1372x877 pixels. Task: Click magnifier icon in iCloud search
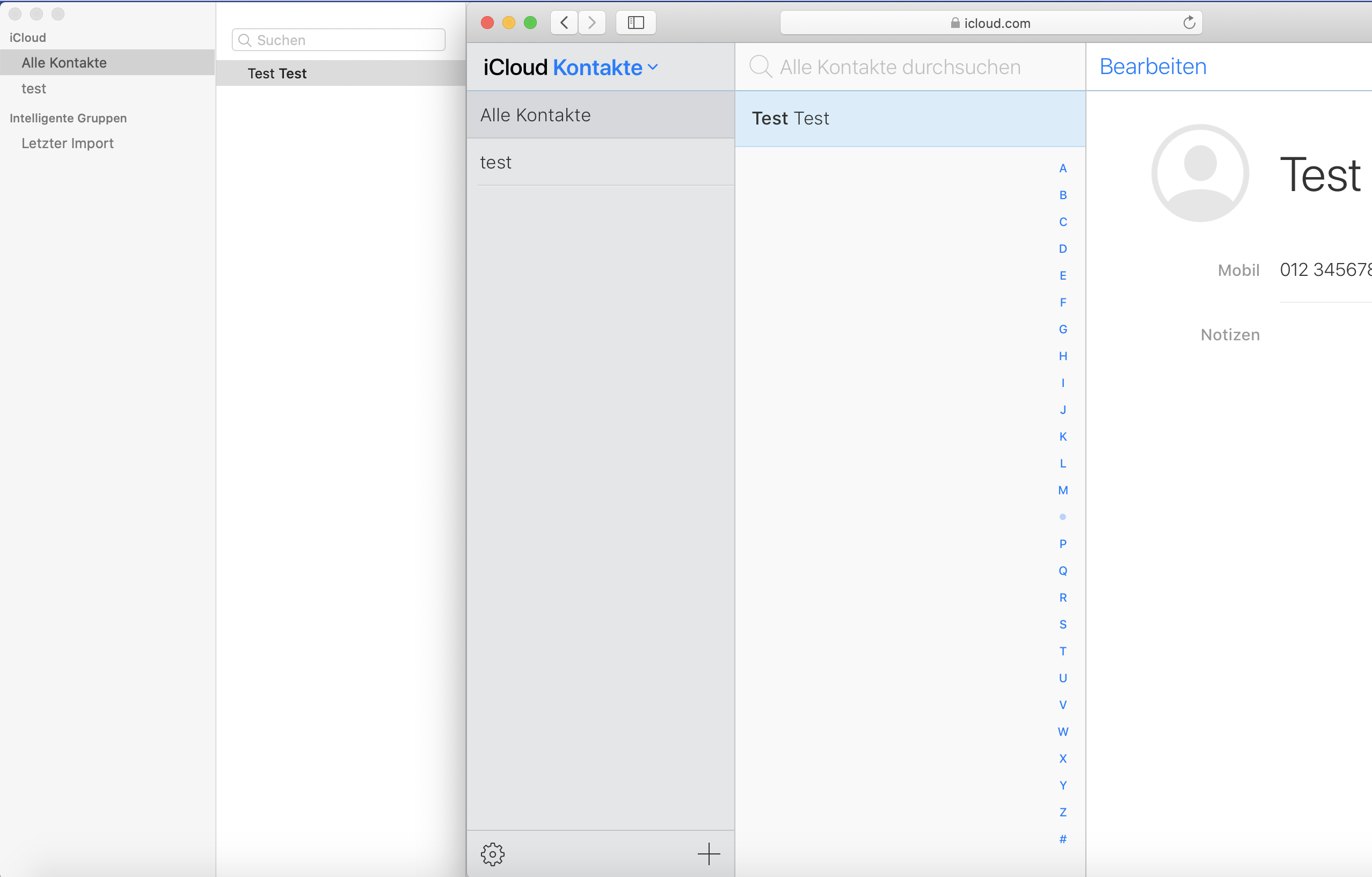760,67
